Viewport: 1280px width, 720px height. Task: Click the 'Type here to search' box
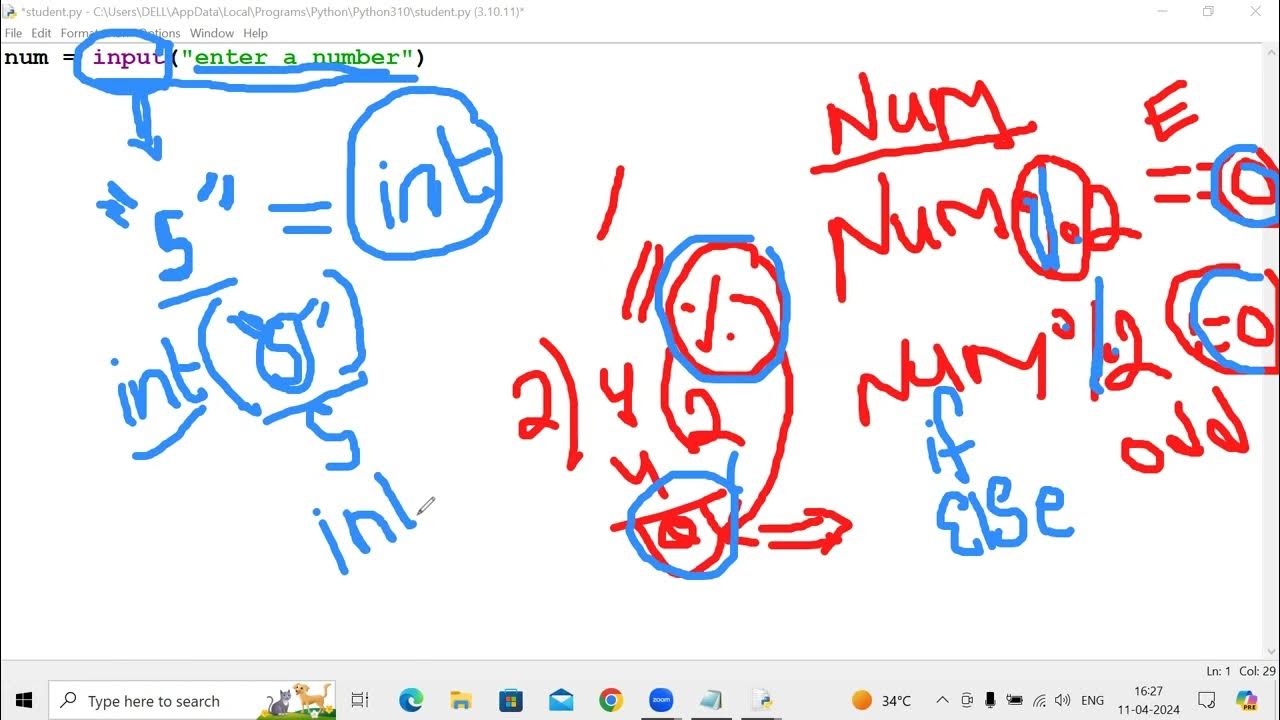pos(192,700)
